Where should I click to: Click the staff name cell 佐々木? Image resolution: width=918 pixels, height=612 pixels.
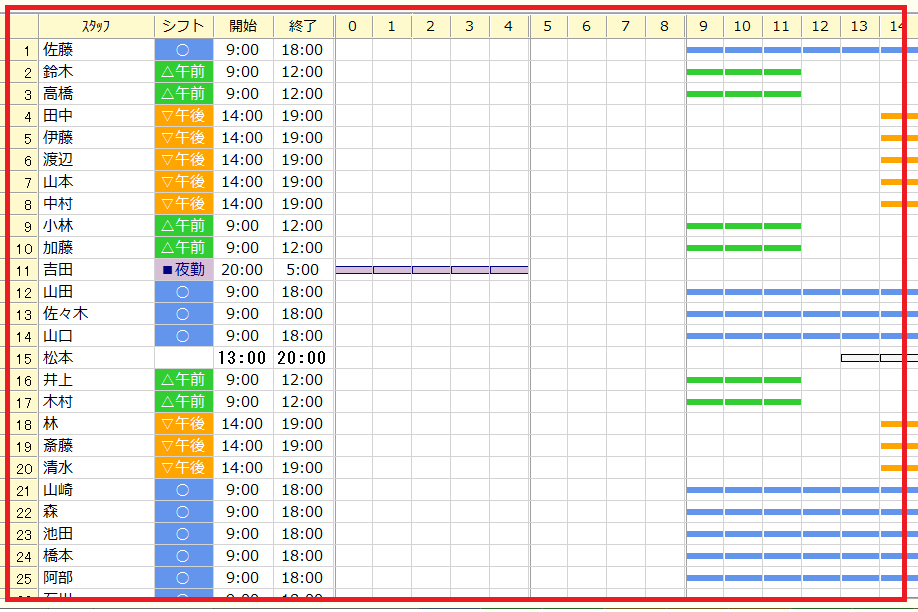[x=96, y=314]
